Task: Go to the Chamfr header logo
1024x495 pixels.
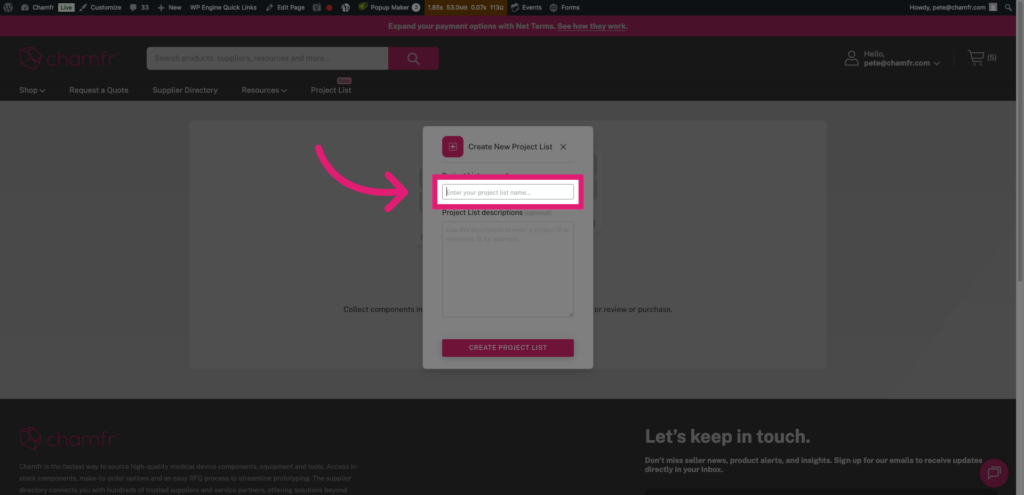Action: [68, 58]
